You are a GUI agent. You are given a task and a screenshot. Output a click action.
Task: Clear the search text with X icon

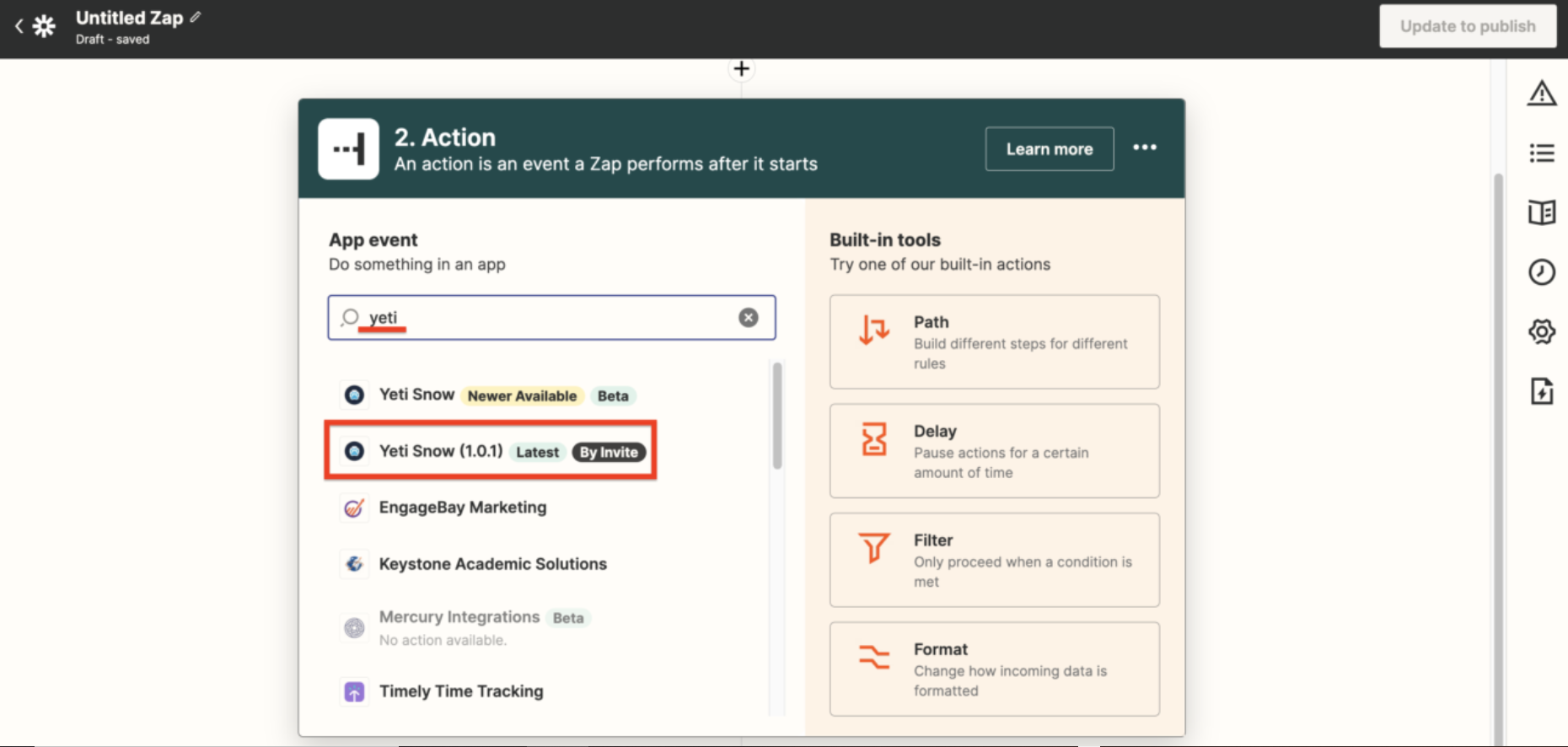pyautogui.click(x=748, y=318)
